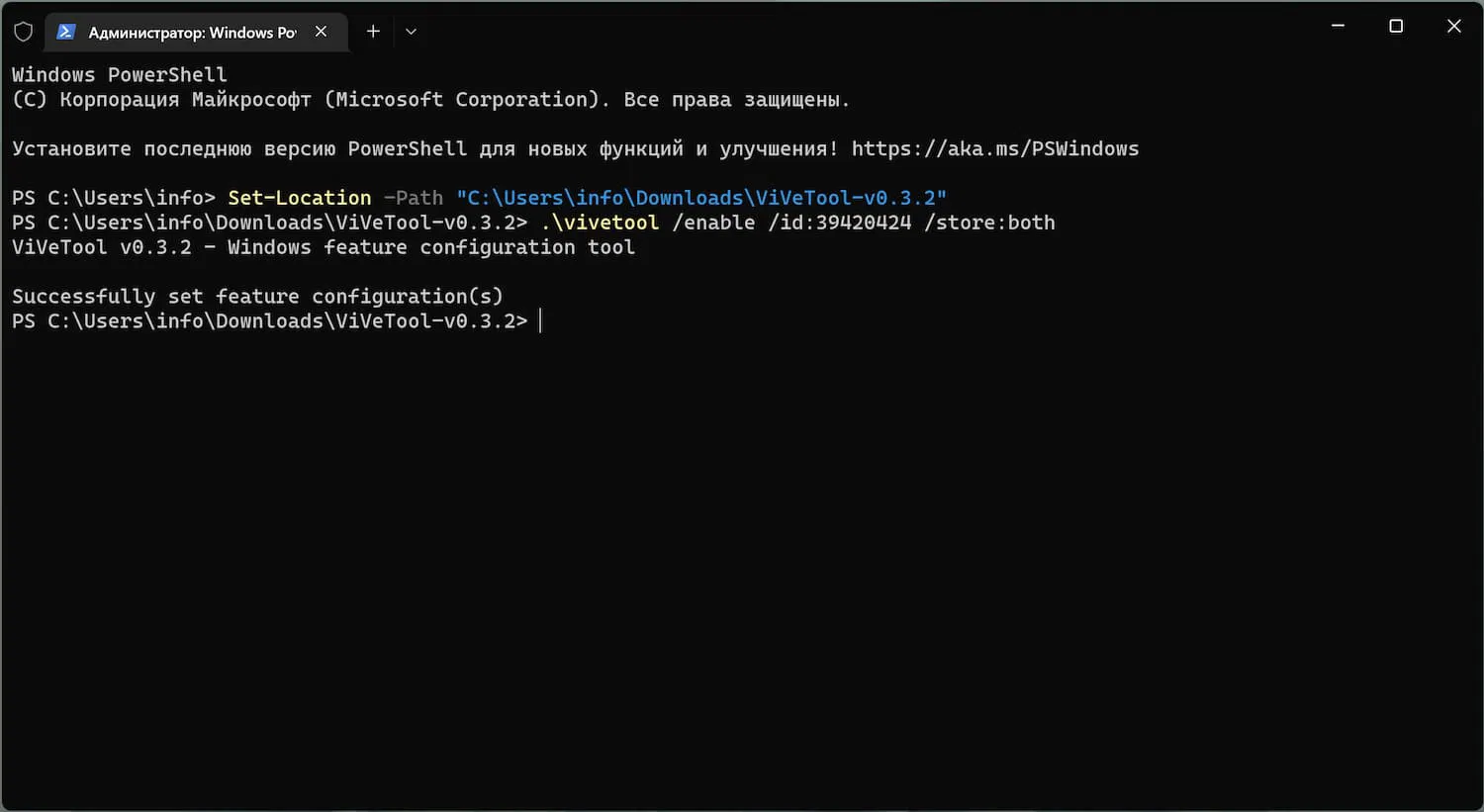
Task: Click the "Windows PowerShell" header line
Action: [x=119, y=75]
